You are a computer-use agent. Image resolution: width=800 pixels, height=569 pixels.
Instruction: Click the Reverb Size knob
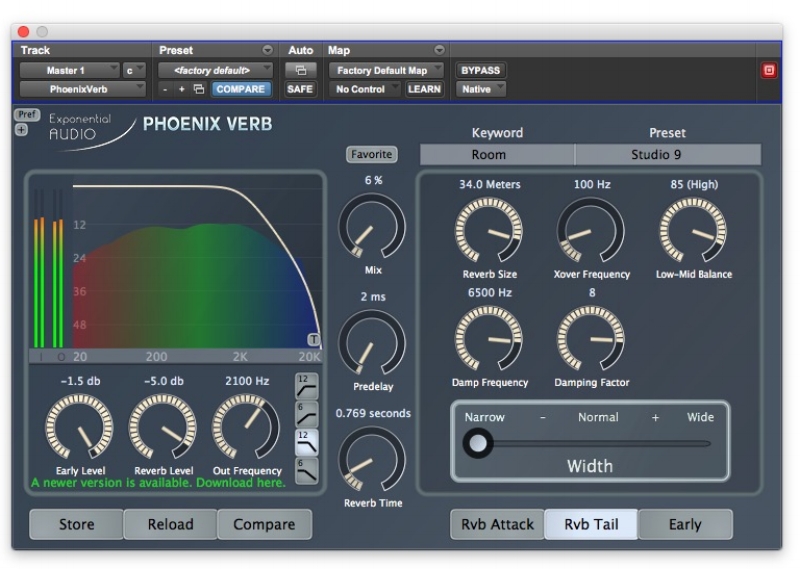[x=489, y=231]
